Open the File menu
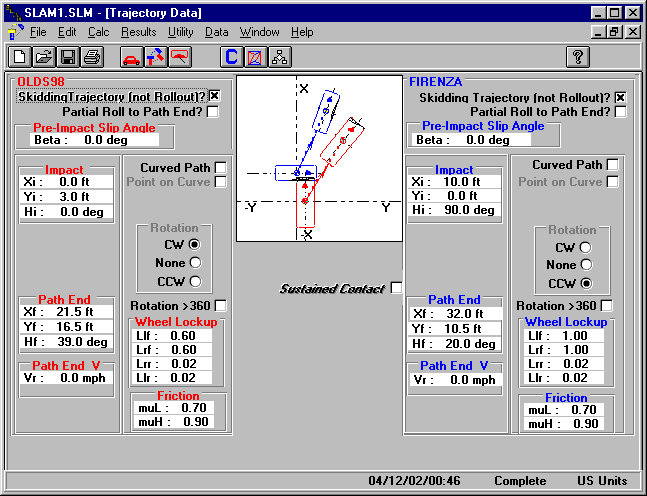The width and height of the screenshot is (647, 496). click(x=38, y=32)
